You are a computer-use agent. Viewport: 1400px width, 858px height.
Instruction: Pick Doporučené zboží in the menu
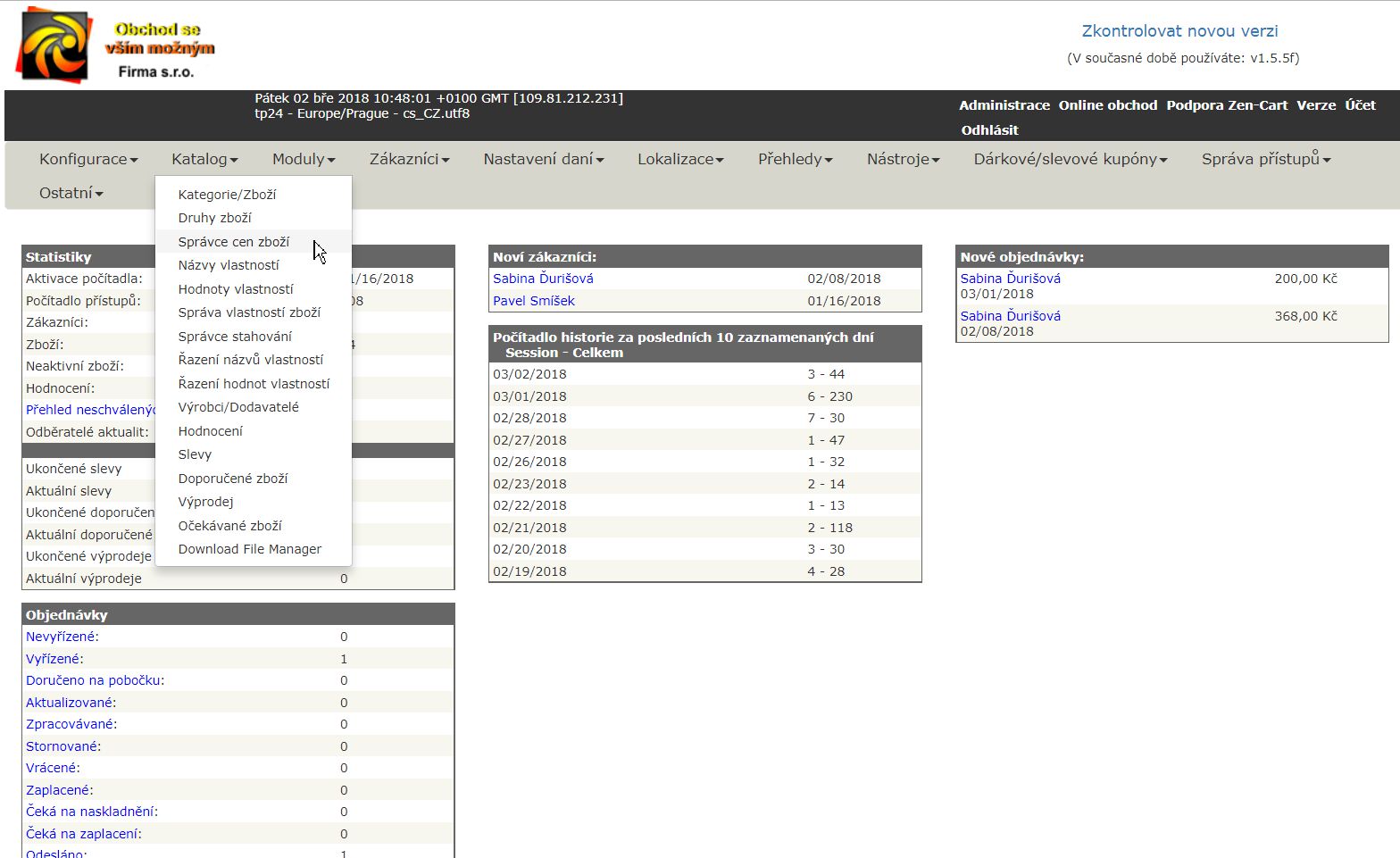tap(232, 479)
